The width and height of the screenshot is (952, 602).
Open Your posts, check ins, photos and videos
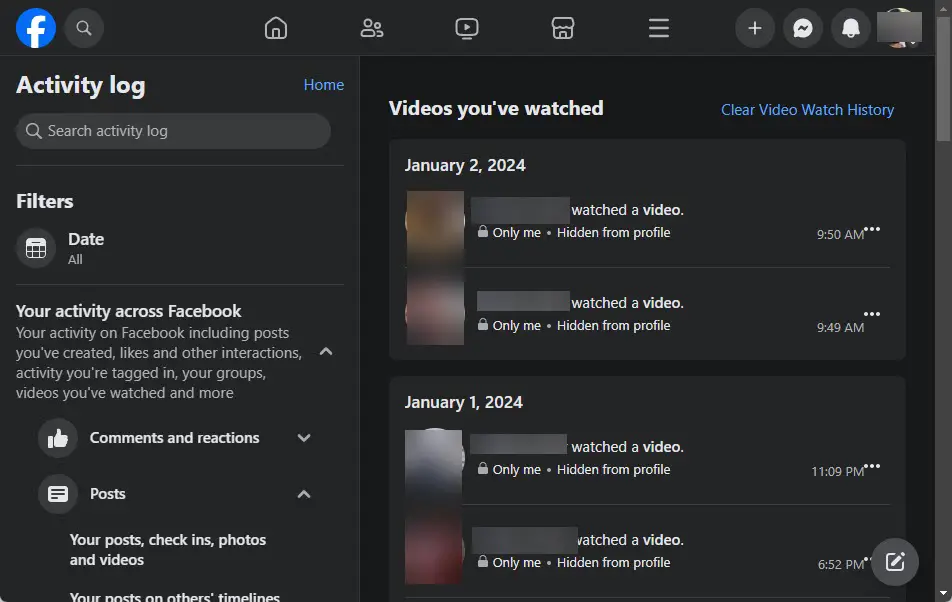tap(168, 550)
